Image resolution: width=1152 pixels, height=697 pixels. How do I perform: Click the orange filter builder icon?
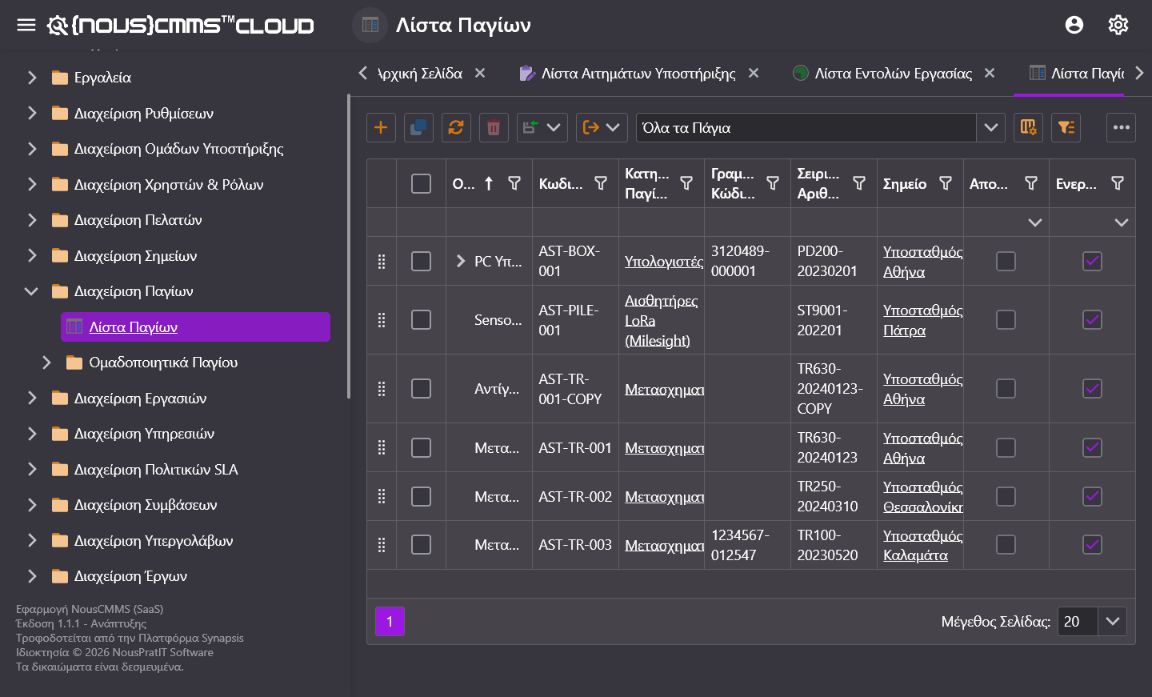pyautogui.click(x=1066, y=128)
